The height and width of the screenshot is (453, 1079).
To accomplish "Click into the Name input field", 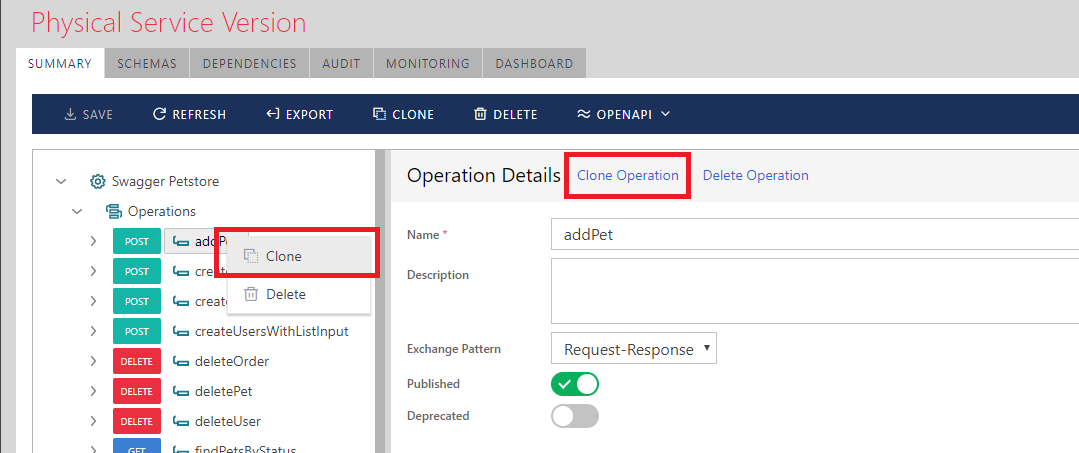I will point(812,235).
